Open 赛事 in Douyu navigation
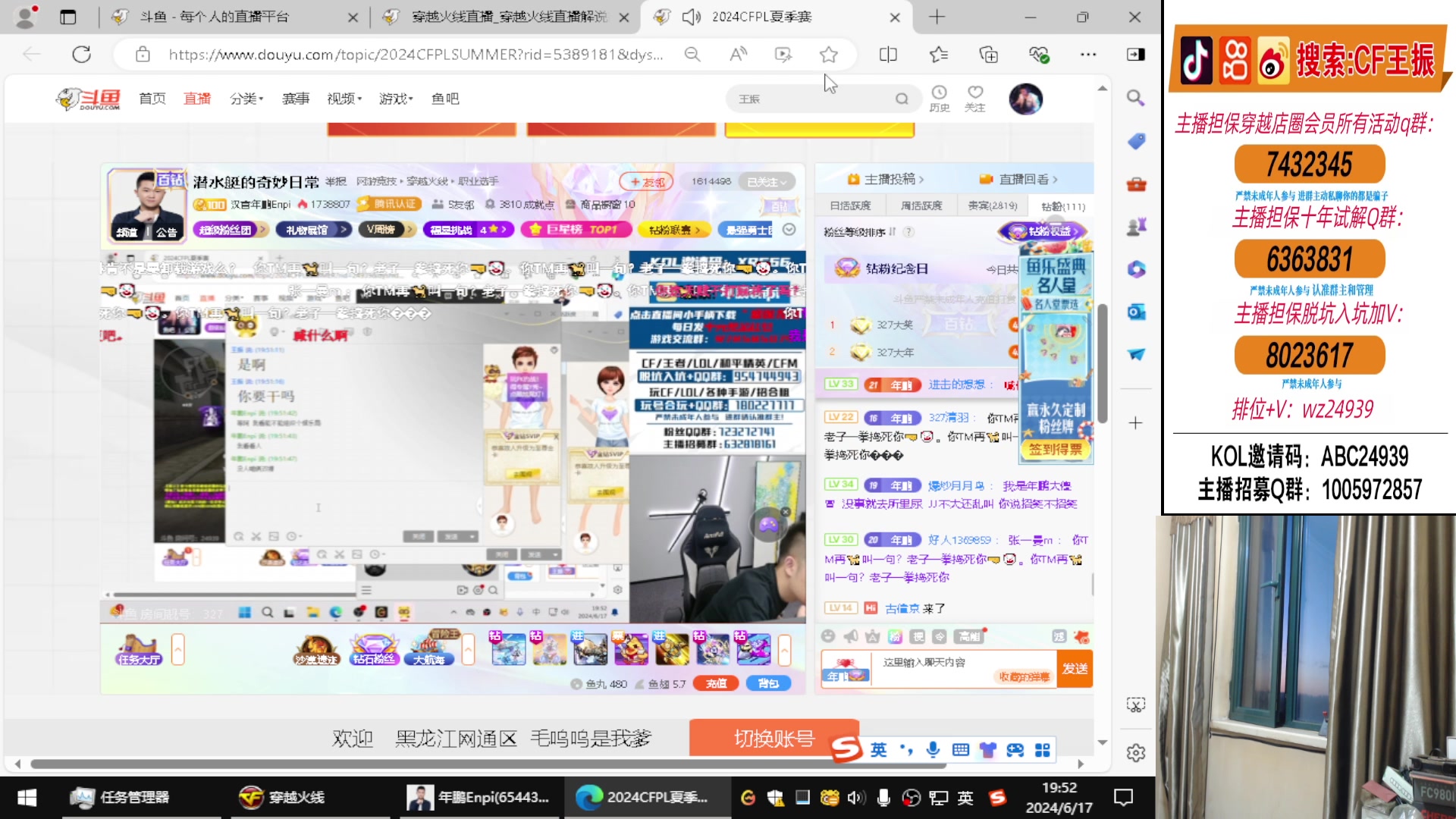The width and height of the screenshot is (1456, 819). pos(296,99)
